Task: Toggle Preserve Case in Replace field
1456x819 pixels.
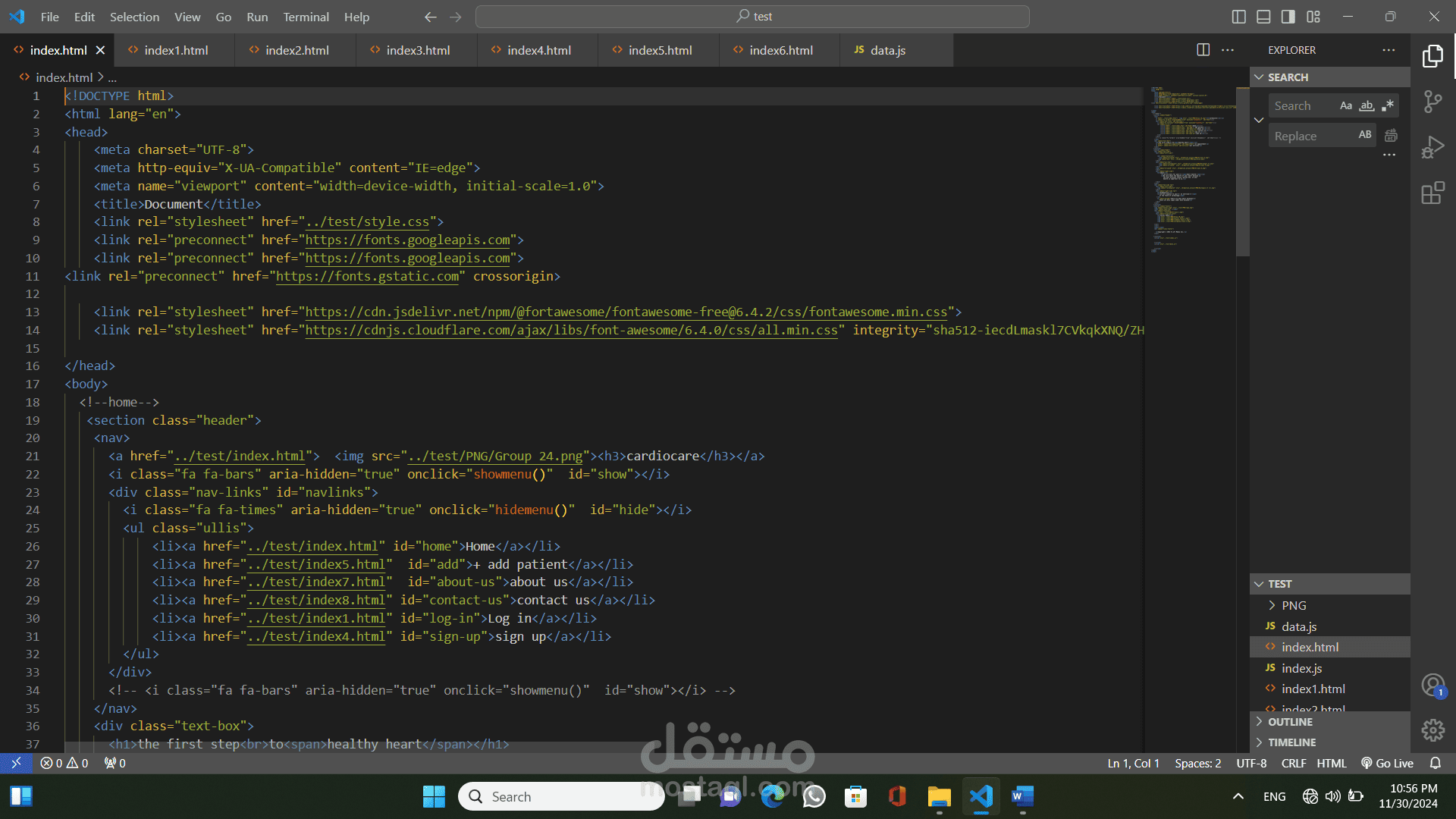Action: click(x=1365, y=135)
